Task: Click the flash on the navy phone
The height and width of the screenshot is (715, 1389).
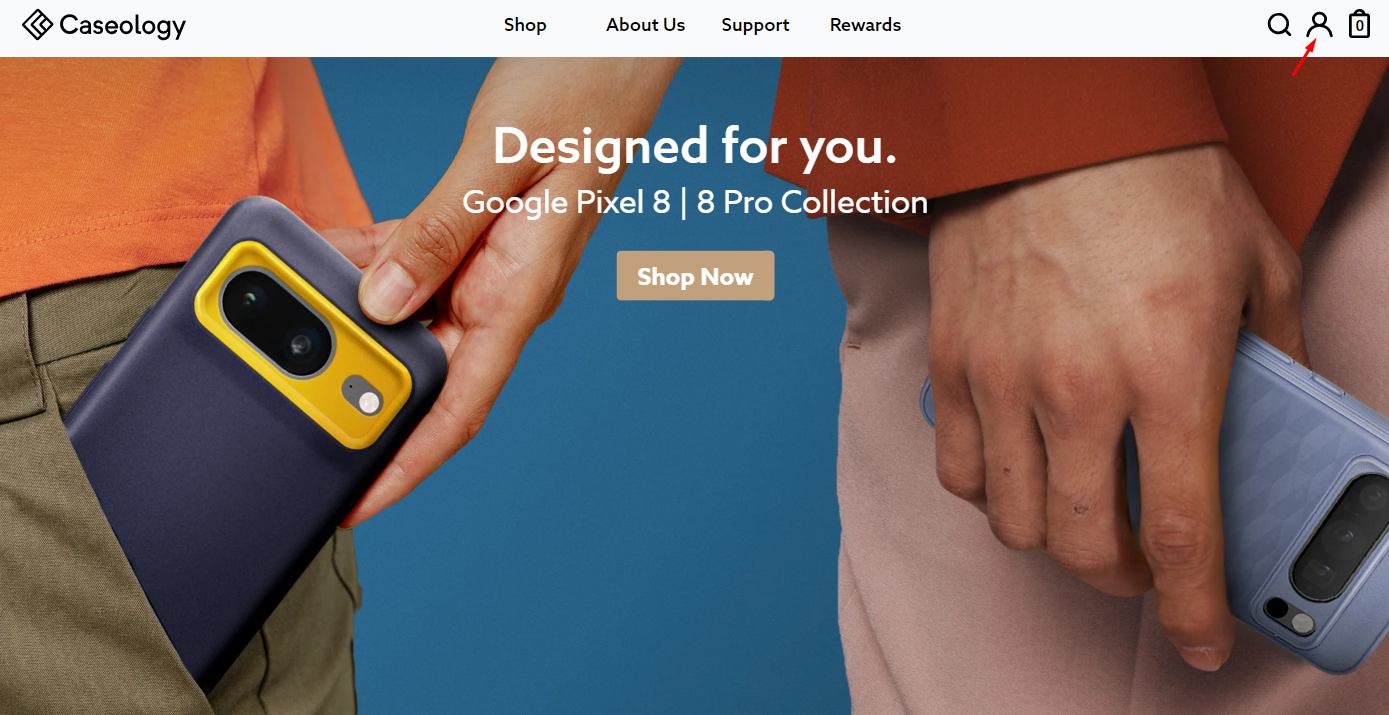Action: tap(370, 403)
